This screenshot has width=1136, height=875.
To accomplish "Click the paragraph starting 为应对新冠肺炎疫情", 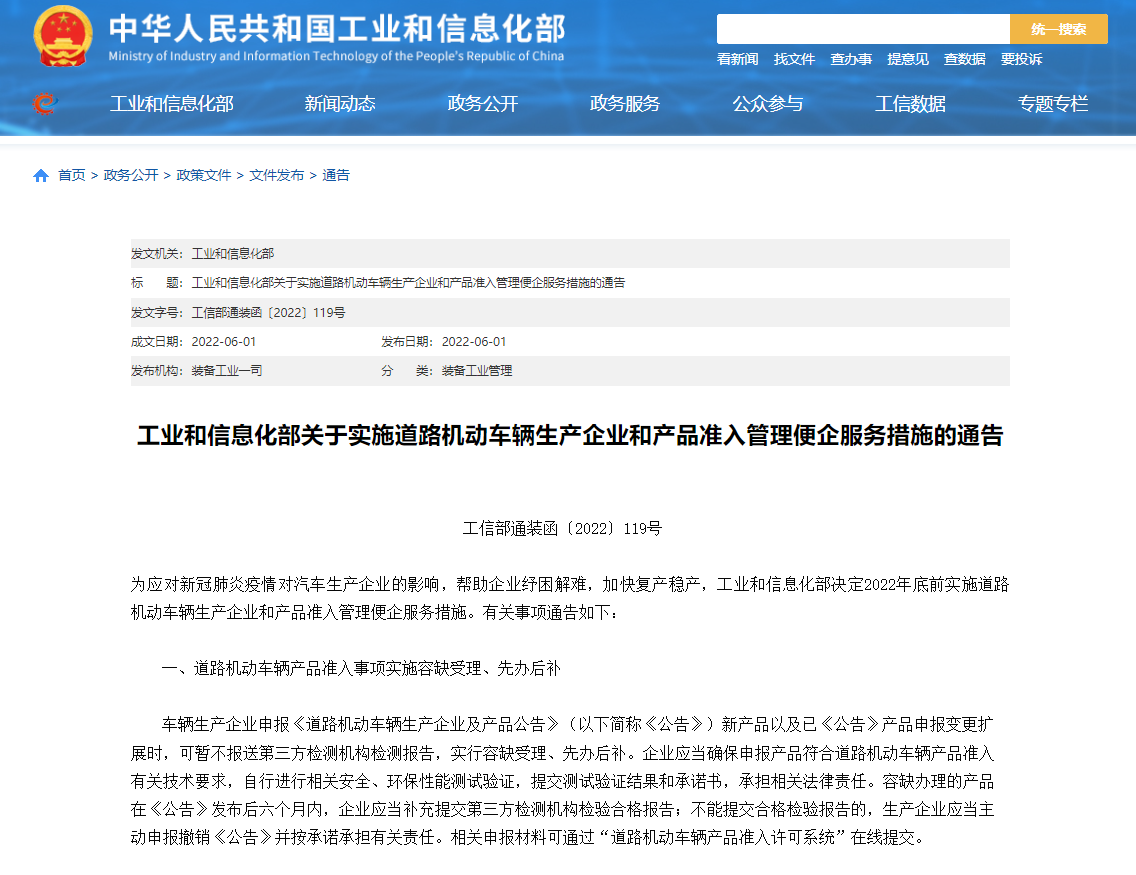I will [569, 598].
